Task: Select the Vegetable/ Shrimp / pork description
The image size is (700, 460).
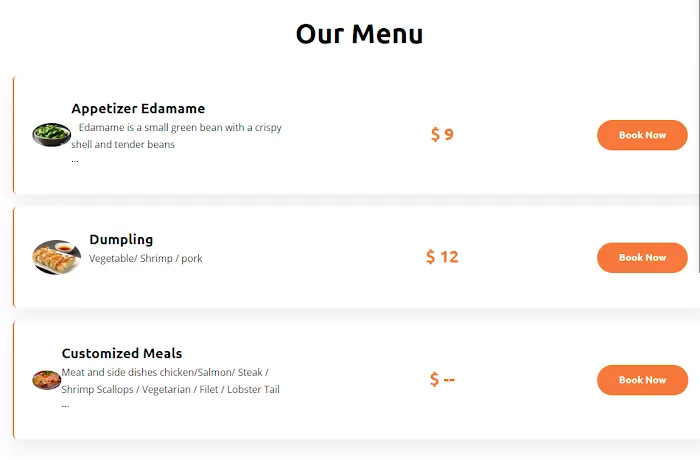Action: (146, 259)
